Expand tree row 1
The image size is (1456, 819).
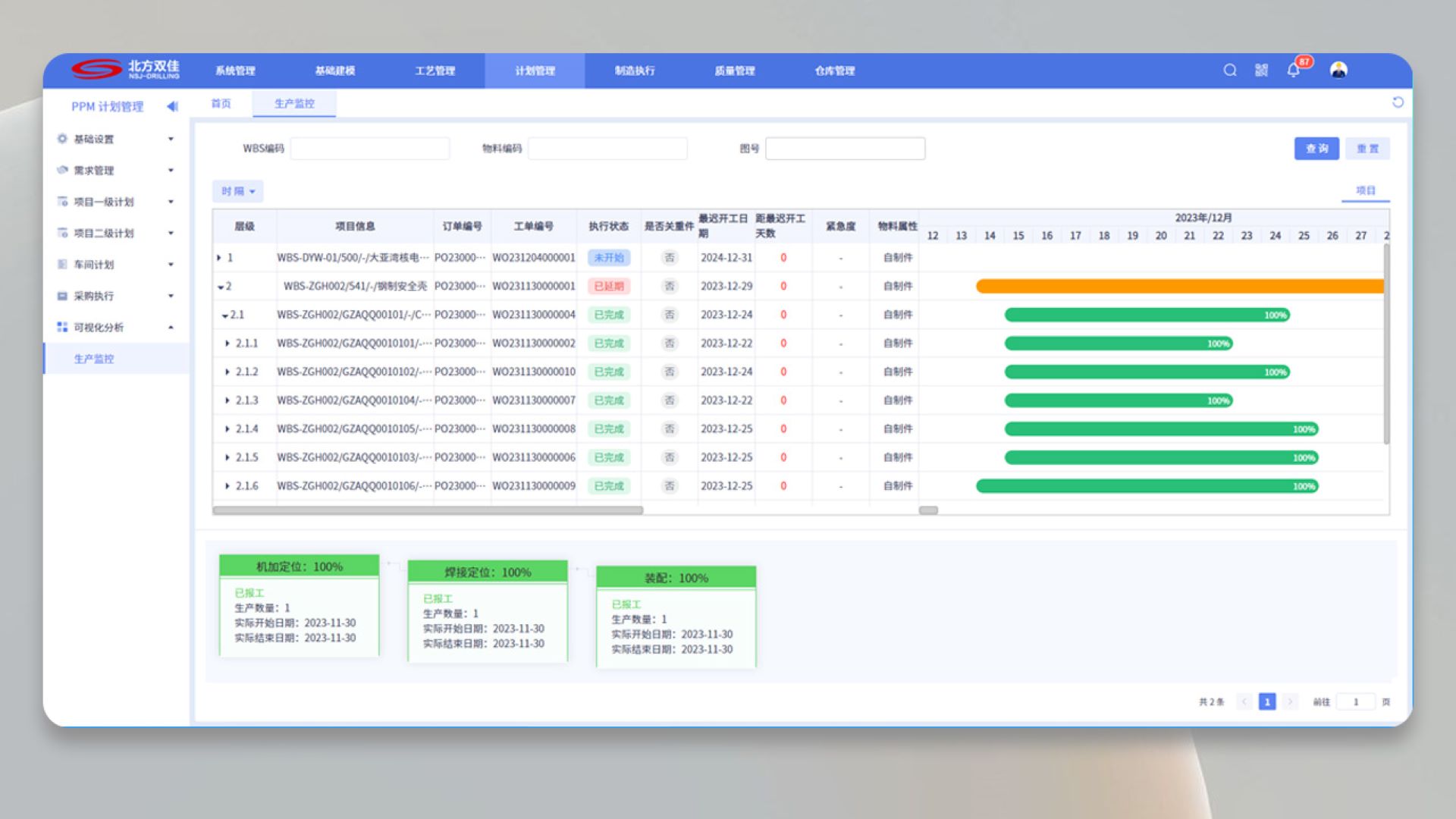coord(219,258)
